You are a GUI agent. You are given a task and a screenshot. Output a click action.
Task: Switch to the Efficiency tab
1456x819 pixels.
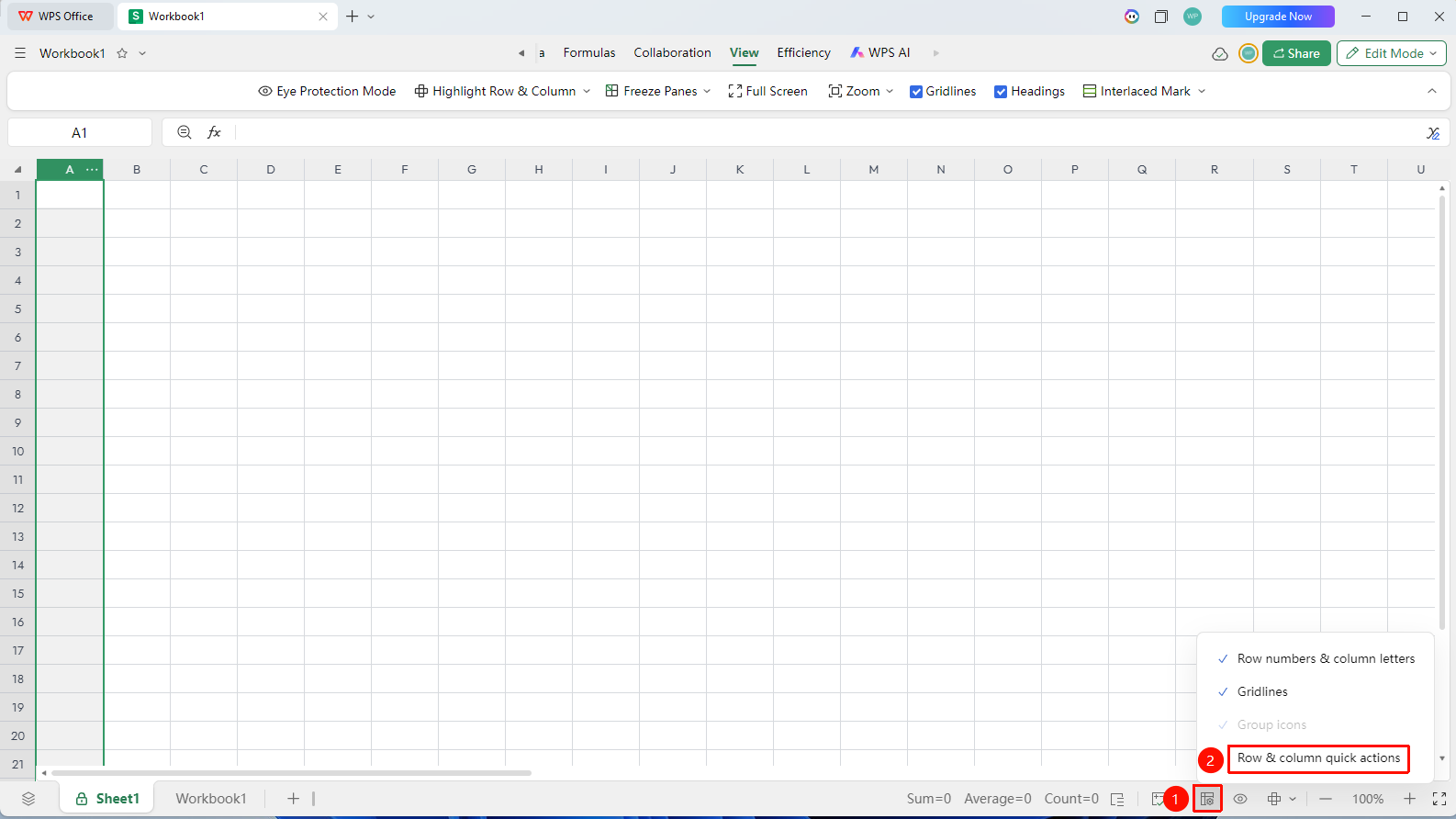tap(804, 53)
